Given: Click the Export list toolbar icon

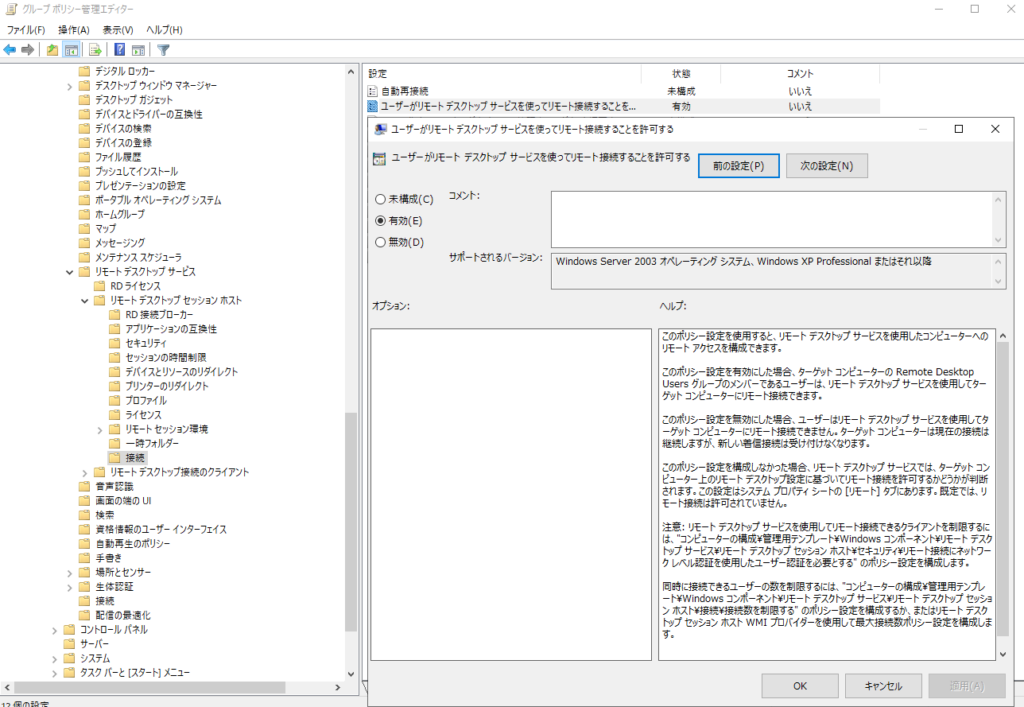Looking at the screenshot, I should (x=95, y=50).
